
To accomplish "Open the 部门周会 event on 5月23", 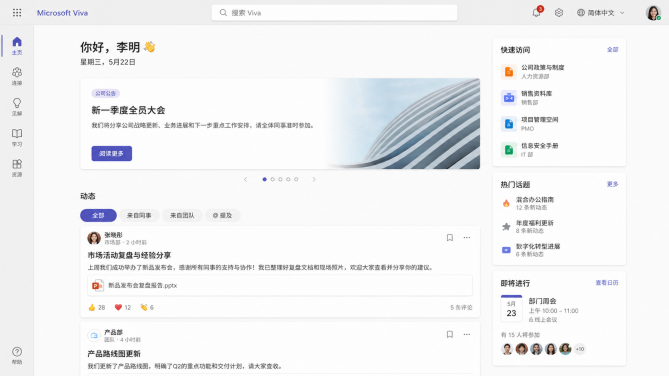I will pyautogui.click(x=559, y=309).
